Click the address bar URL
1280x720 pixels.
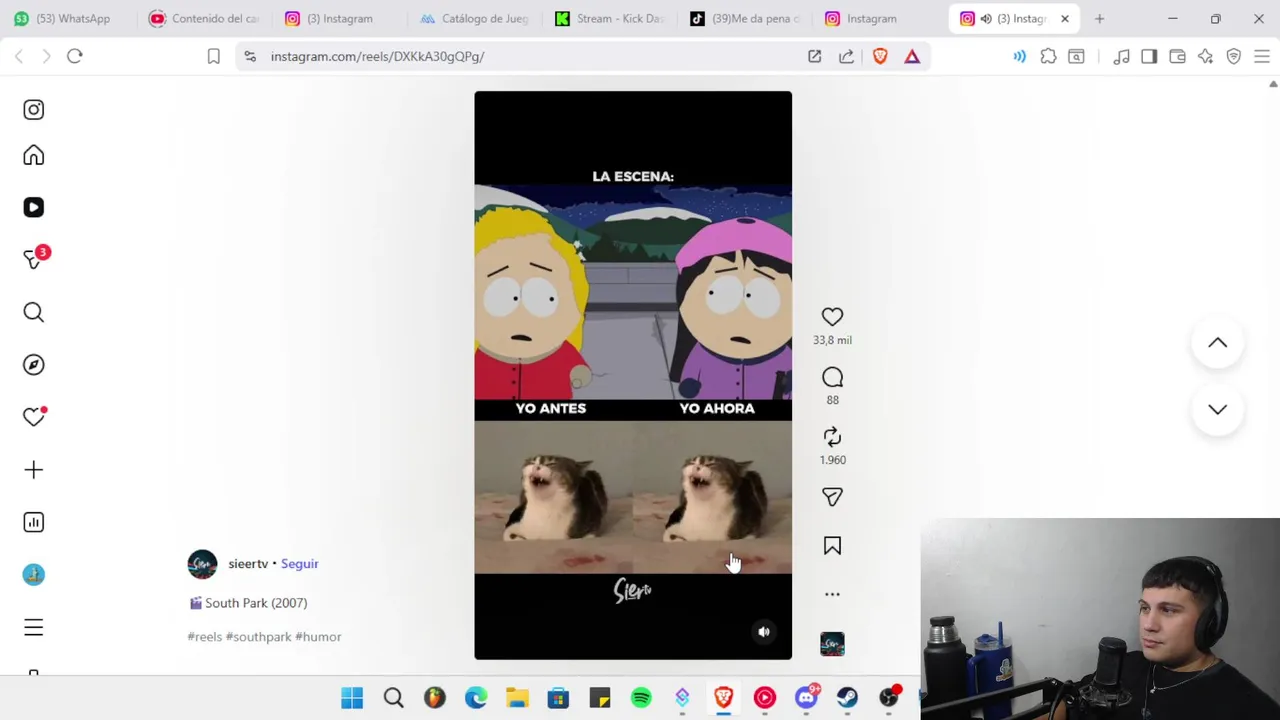[x=377, y=57]
